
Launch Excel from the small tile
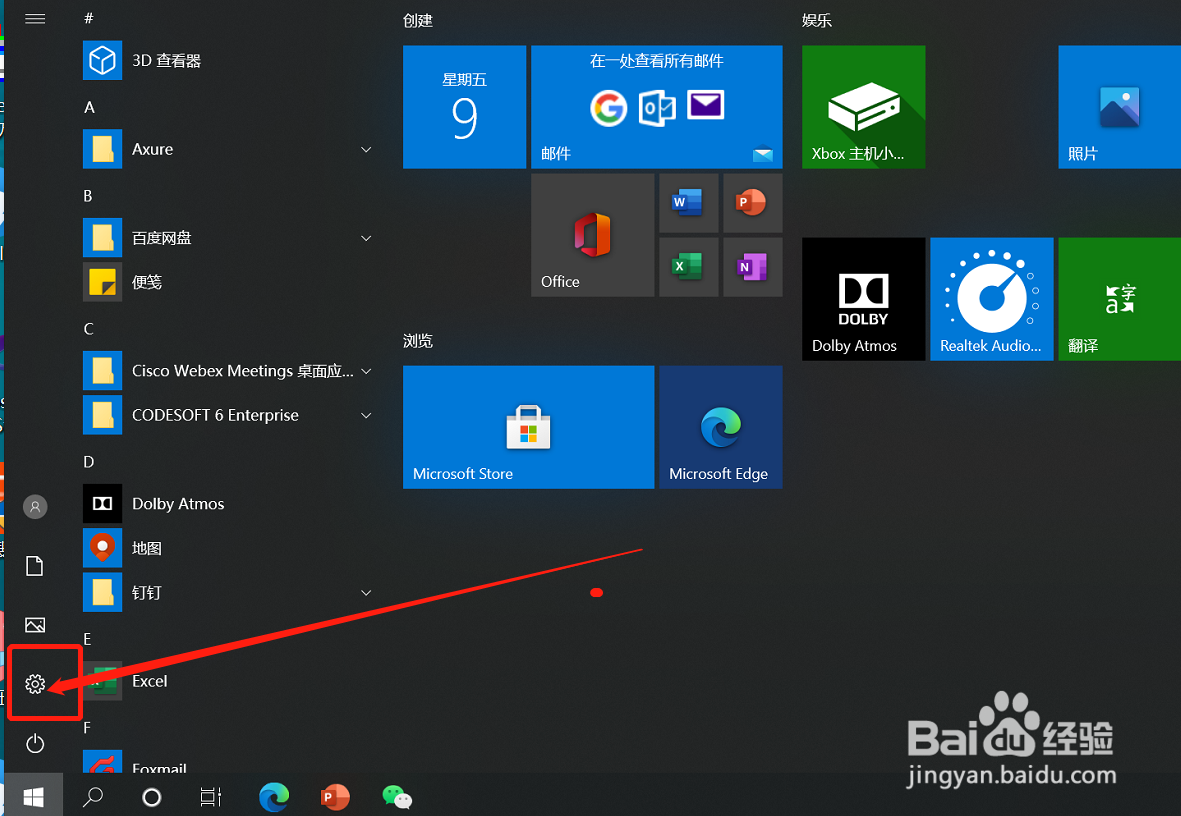point(688,267)
